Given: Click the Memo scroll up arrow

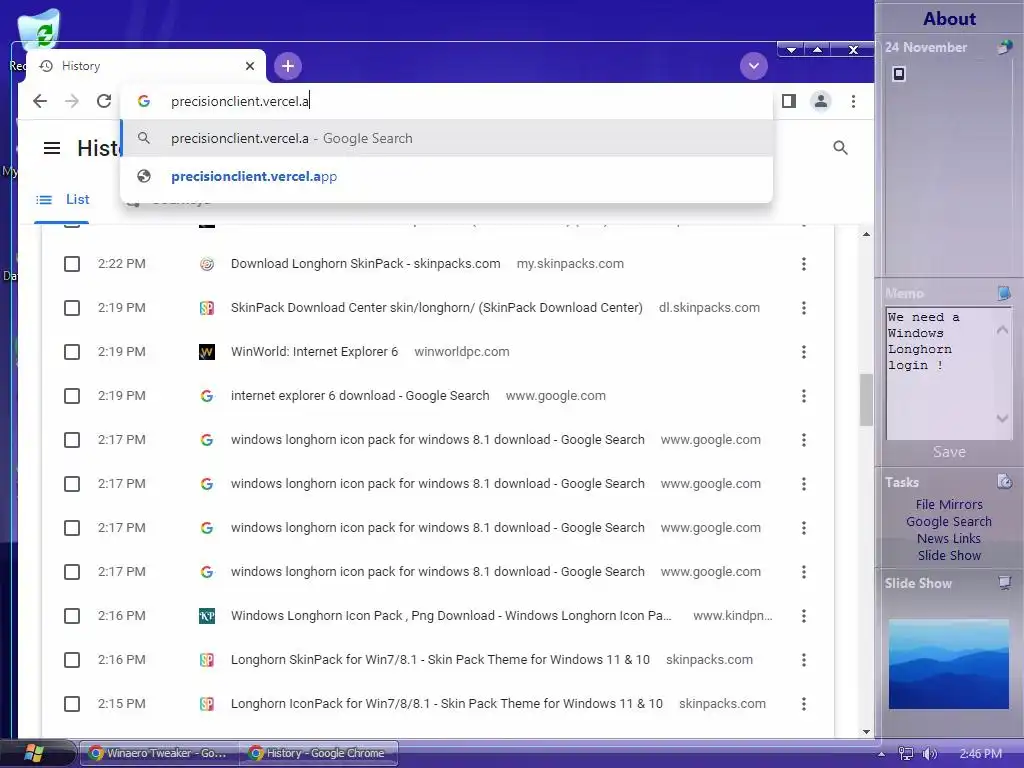Looking at the screenshot, I should click(x=1002, y=330).
